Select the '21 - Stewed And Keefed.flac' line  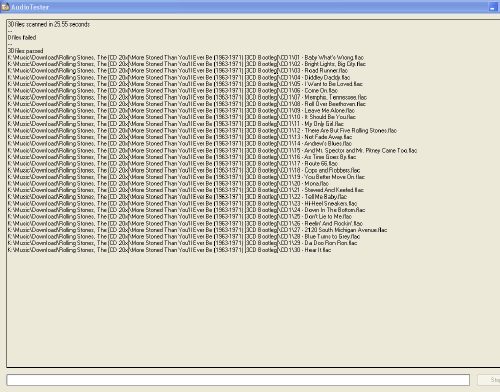tap(186, 190)
